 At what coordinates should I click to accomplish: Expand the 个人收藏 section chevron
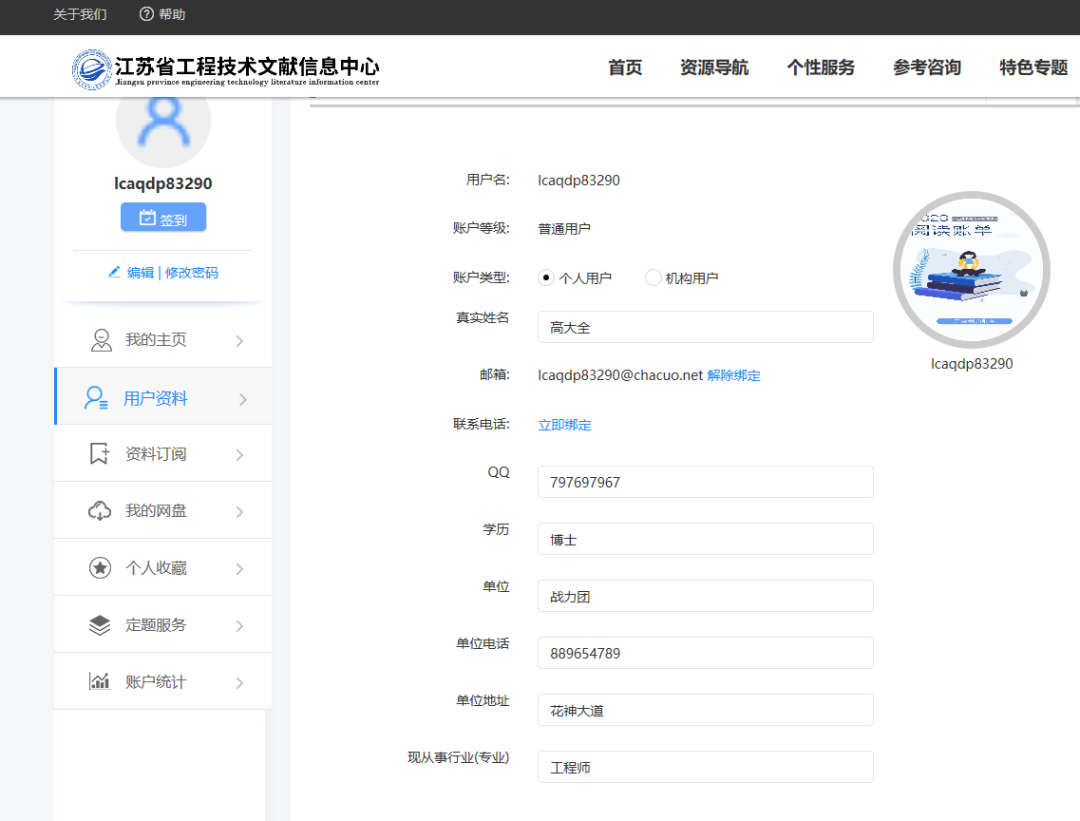tap(239, 567)
